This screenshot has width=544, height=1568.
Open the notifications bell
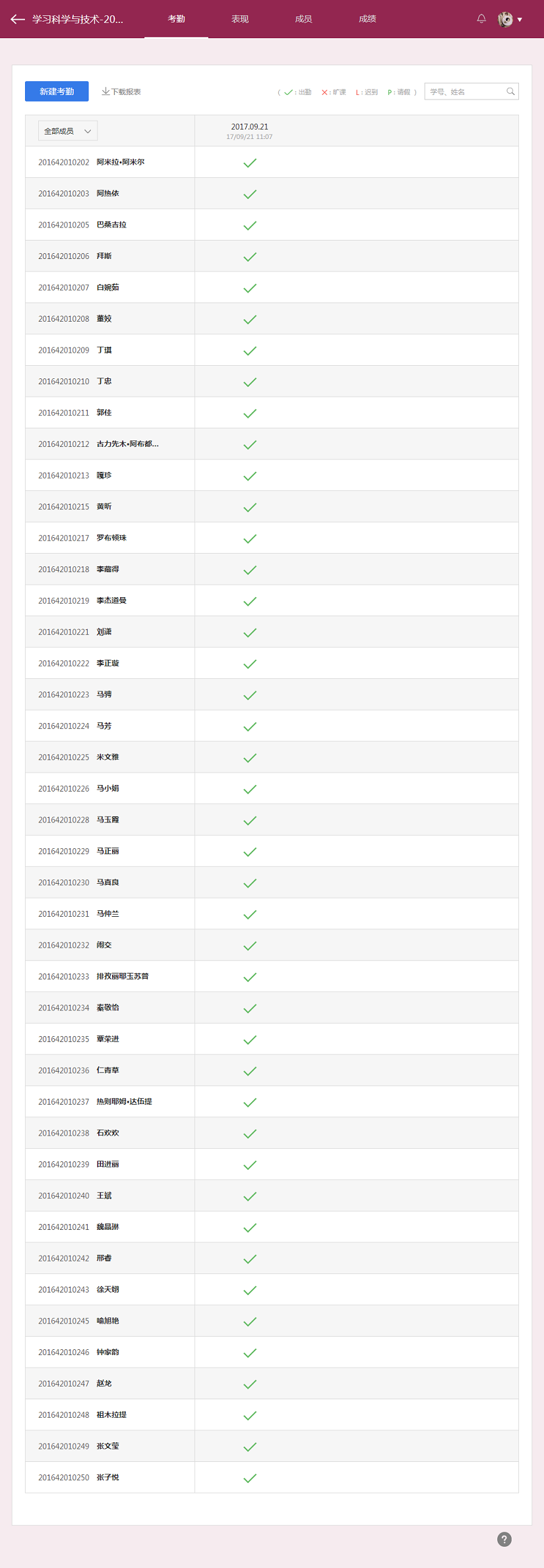click(x=481, y=19)
